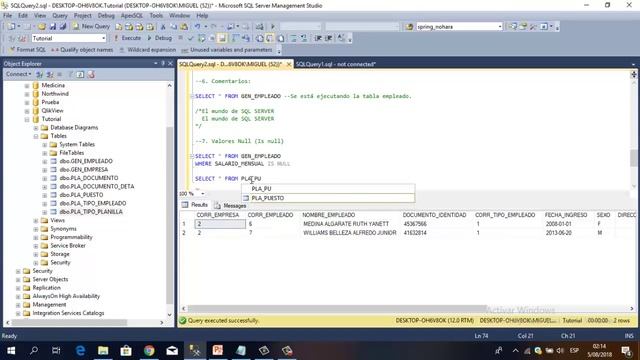This screenshot has width=640, height=360.
Task: Click the Save disk icon
Action: 53,27
